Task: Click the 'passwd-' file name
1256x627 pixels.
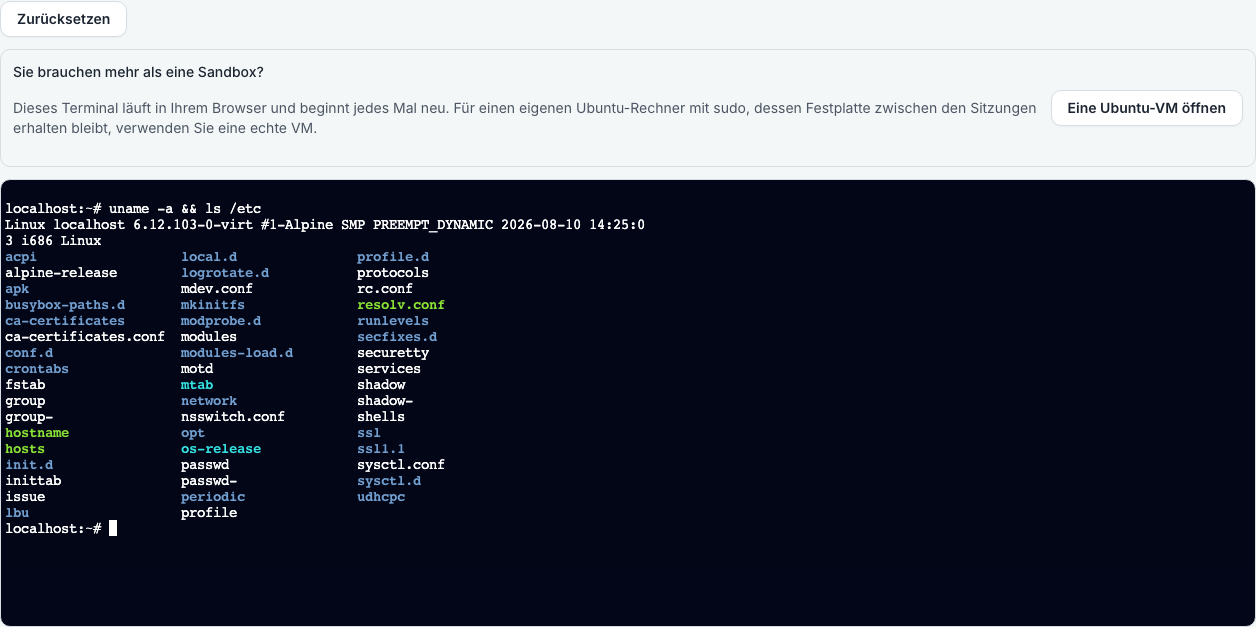Action: click(x=209, y=481)
